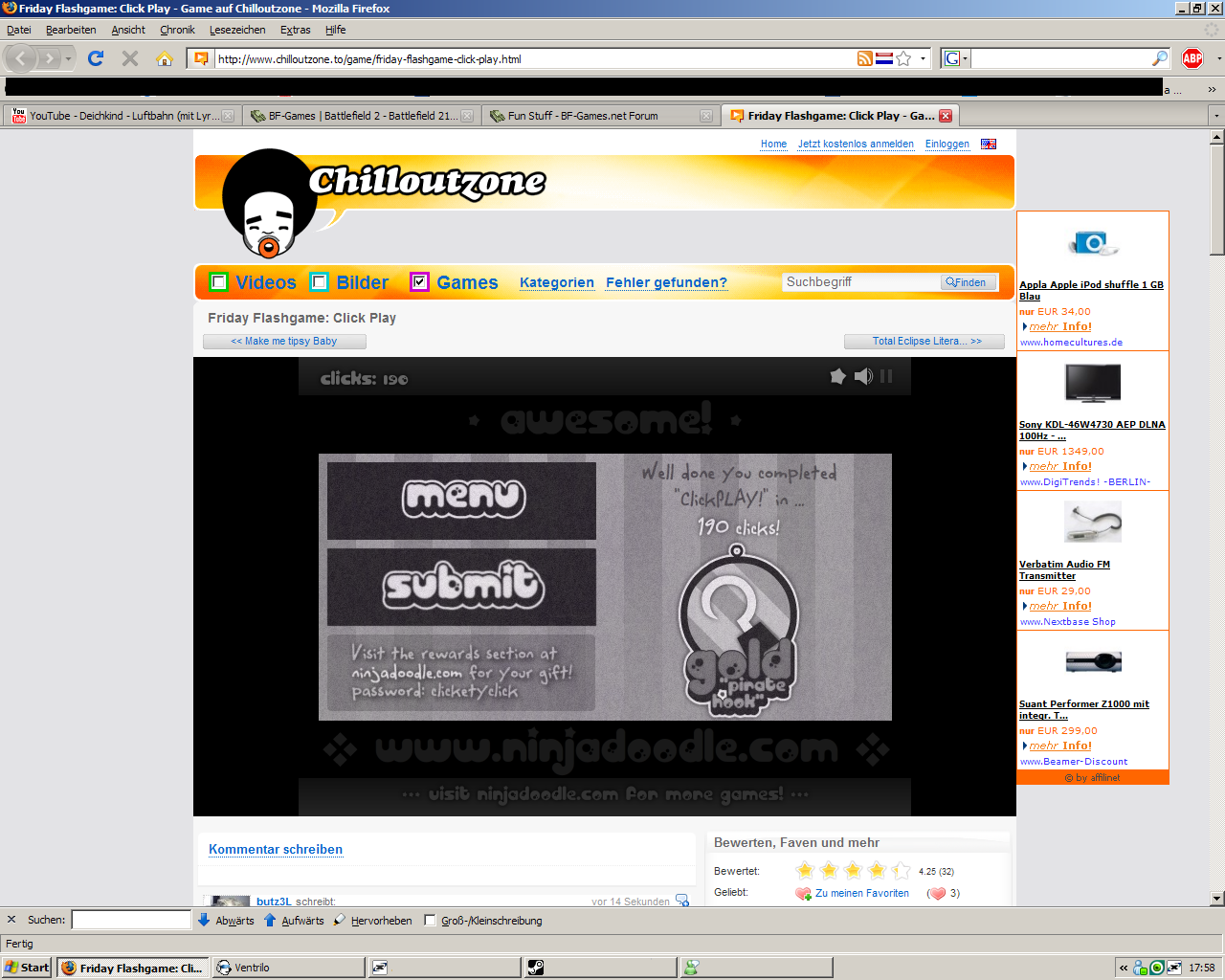Open the Datei menu
The height and width of the screenshot is (980, 1225).
click(19, 30)
